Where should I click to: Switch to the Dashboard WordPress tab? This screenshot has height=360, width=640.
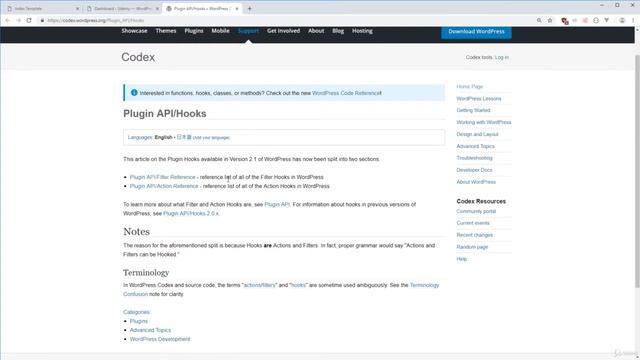pos(122,9)
